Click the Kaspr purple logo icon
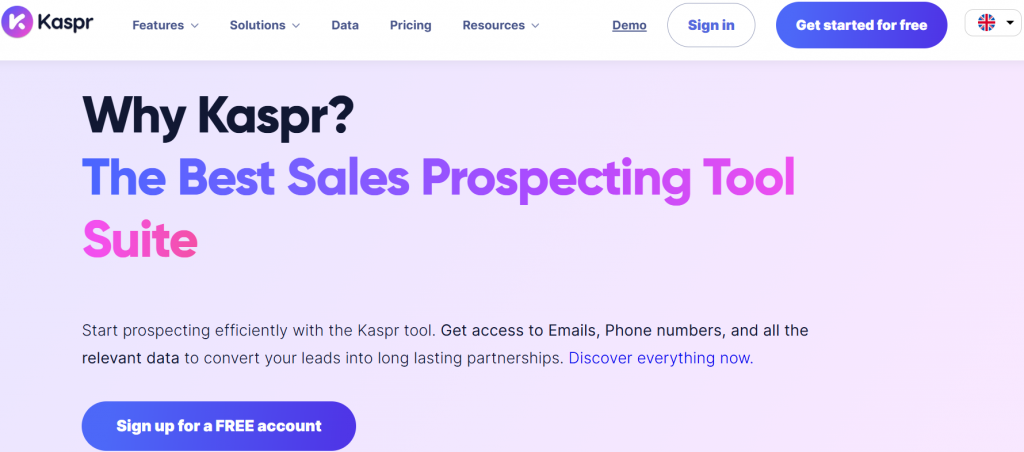 point(18,25)
